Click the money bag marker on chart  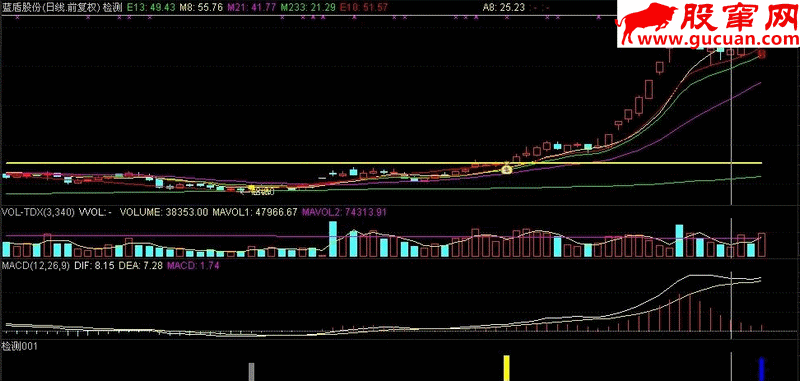pos(506,168)
